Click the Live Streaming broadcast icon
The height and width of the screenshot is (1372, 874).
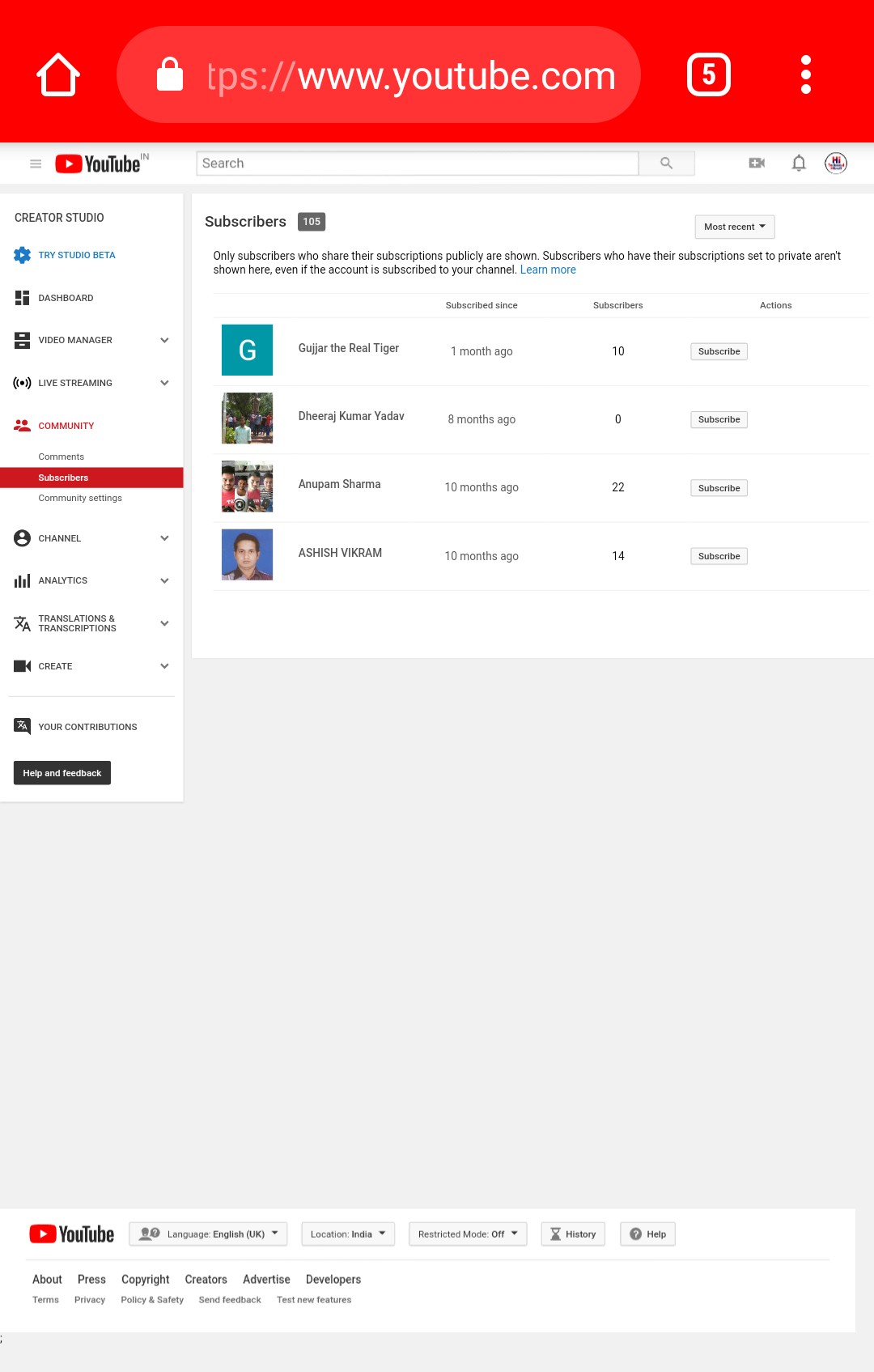coord(23,383)
